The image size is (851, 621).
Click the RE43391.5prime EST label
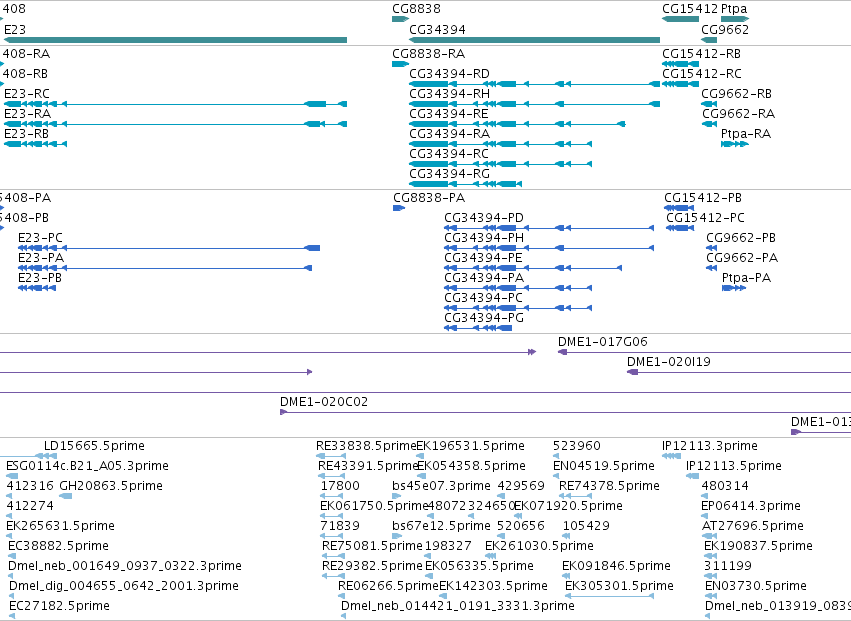(x=369, y=466)
